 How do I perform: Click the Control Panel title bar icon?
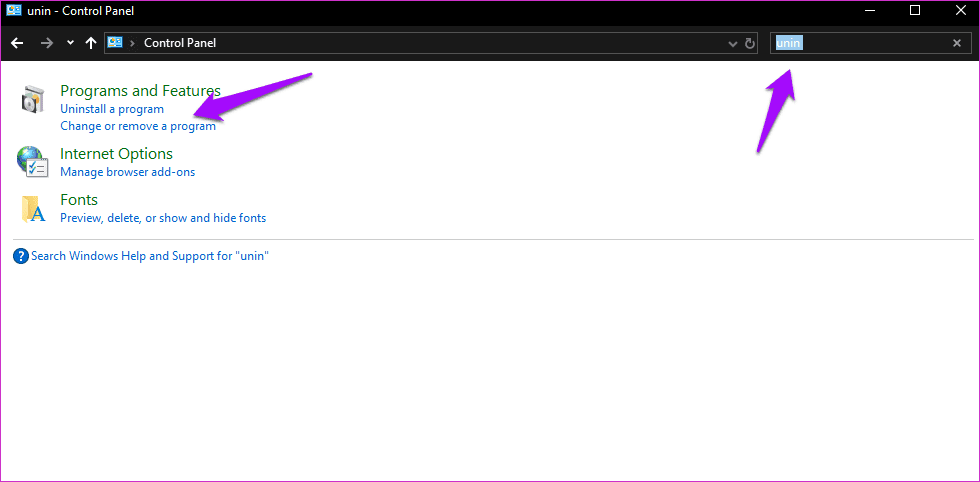(x=12, y=11)
